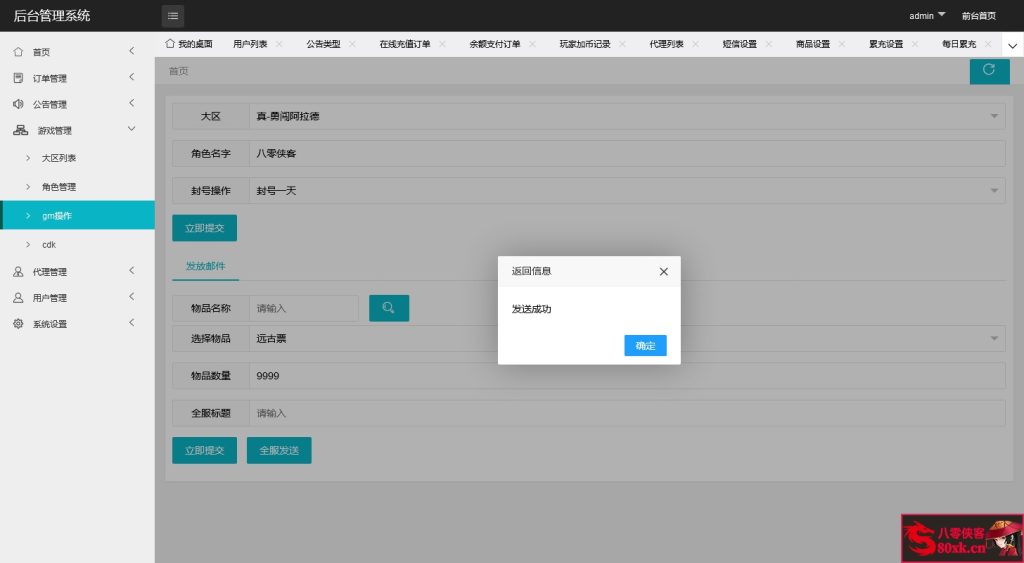Close the 短信设置 tab
1024x563 pixels.
[x=769, y=44]
